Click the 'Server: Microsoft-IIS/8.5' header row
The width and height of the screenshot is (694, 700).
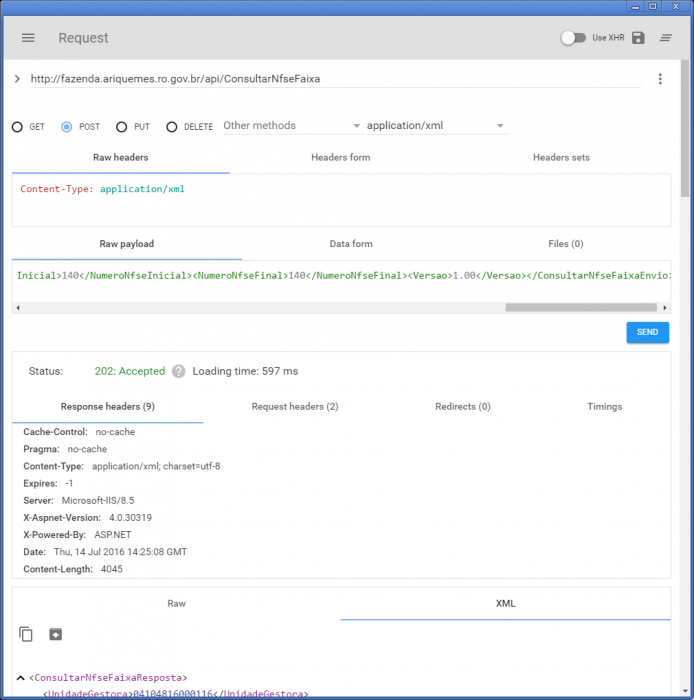coord(79,501)
